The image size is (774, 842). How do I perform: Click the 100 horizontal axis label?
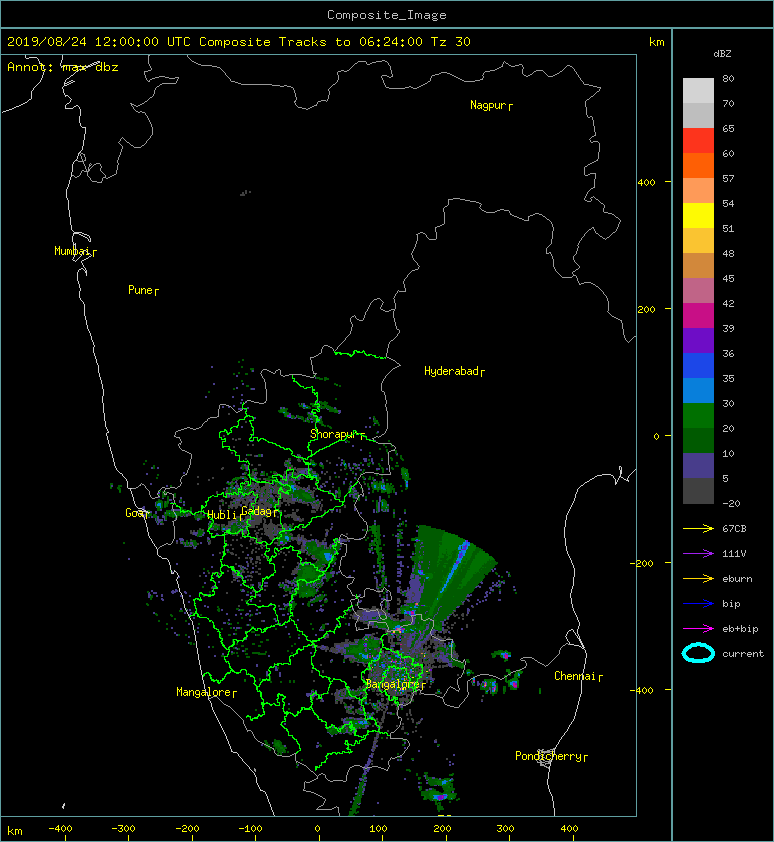point(379,829)
